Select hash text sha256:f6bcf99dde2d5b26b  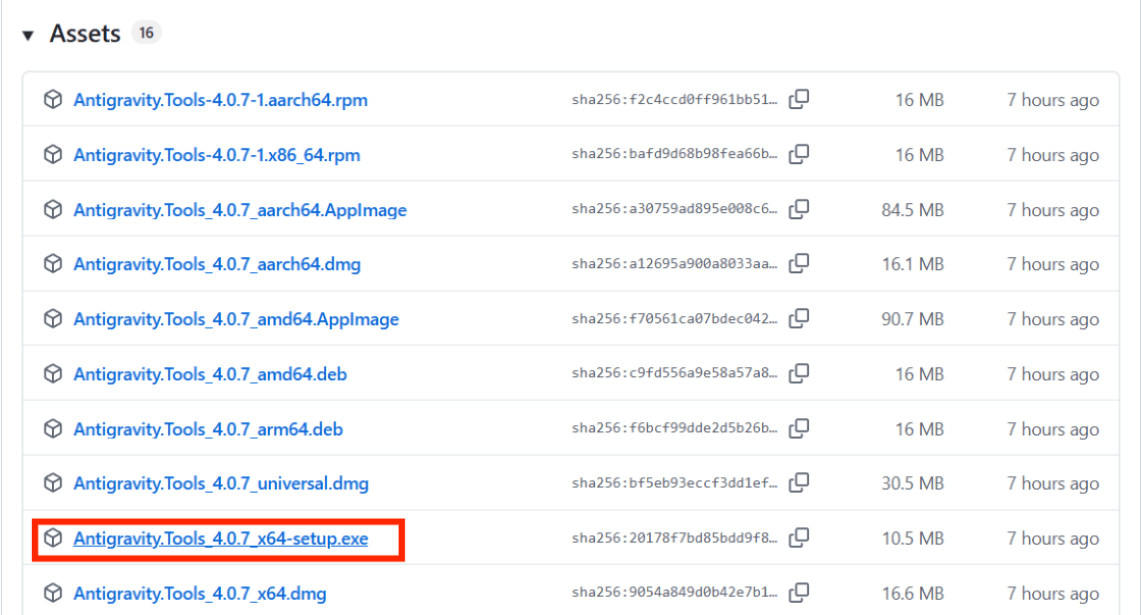[x=674, y=428]
